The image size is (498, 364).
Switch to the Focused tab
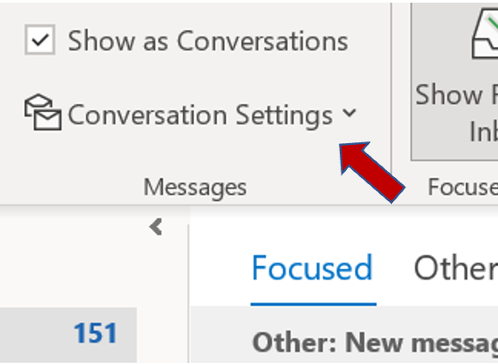(x=312, y=268)
